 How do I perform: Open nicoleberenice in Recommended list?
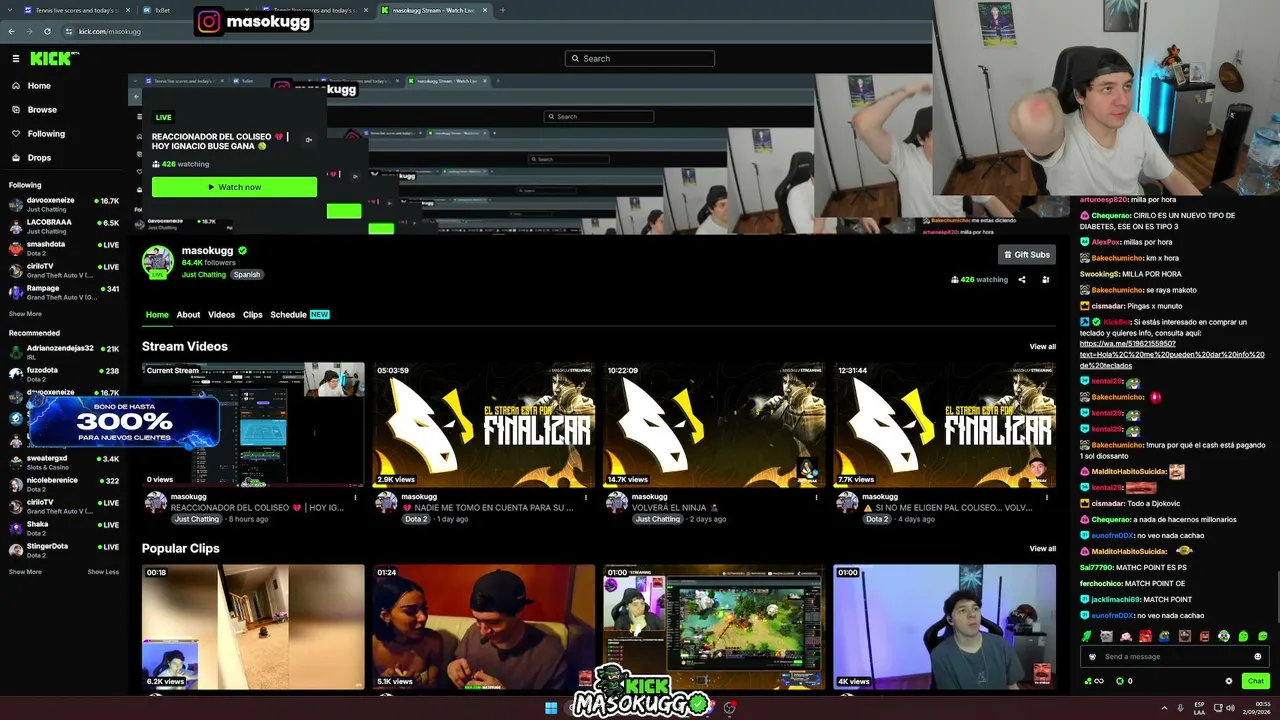coord(64,485)
